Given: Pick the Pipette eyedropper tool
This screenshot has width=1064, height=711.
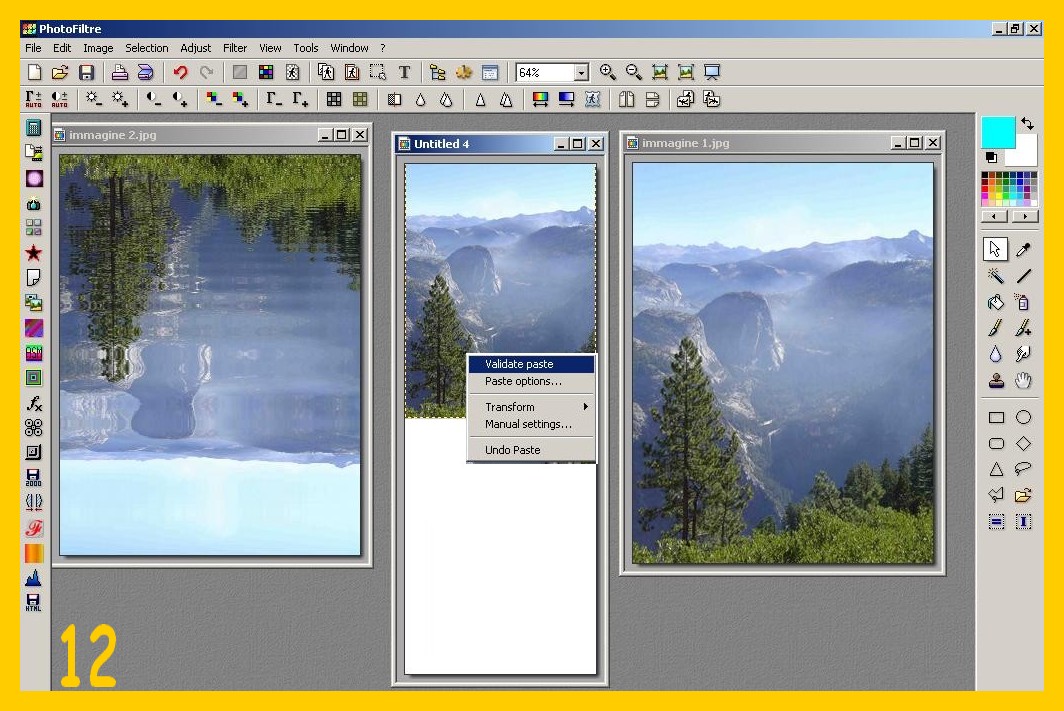Looking at the screenshot, I should point(1023,250).
